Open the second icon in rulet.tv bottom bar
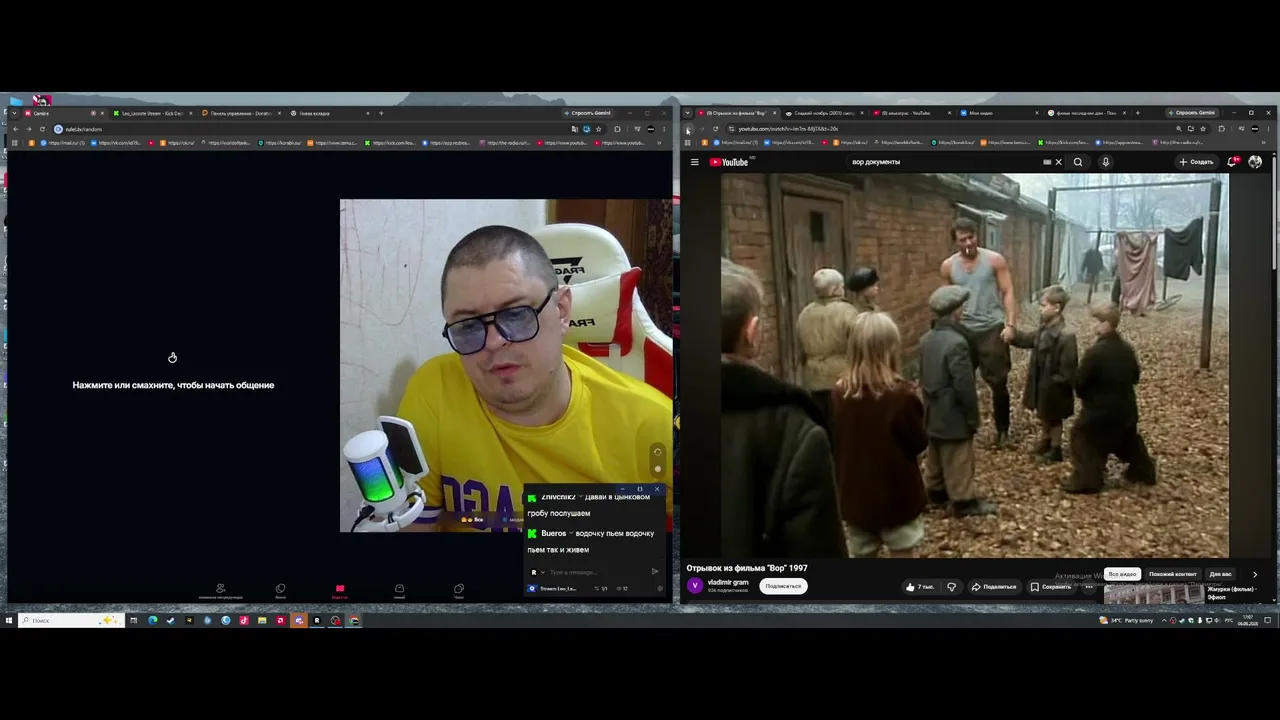The width and height of the screenshot is (1280, 720). pos(280,590)
